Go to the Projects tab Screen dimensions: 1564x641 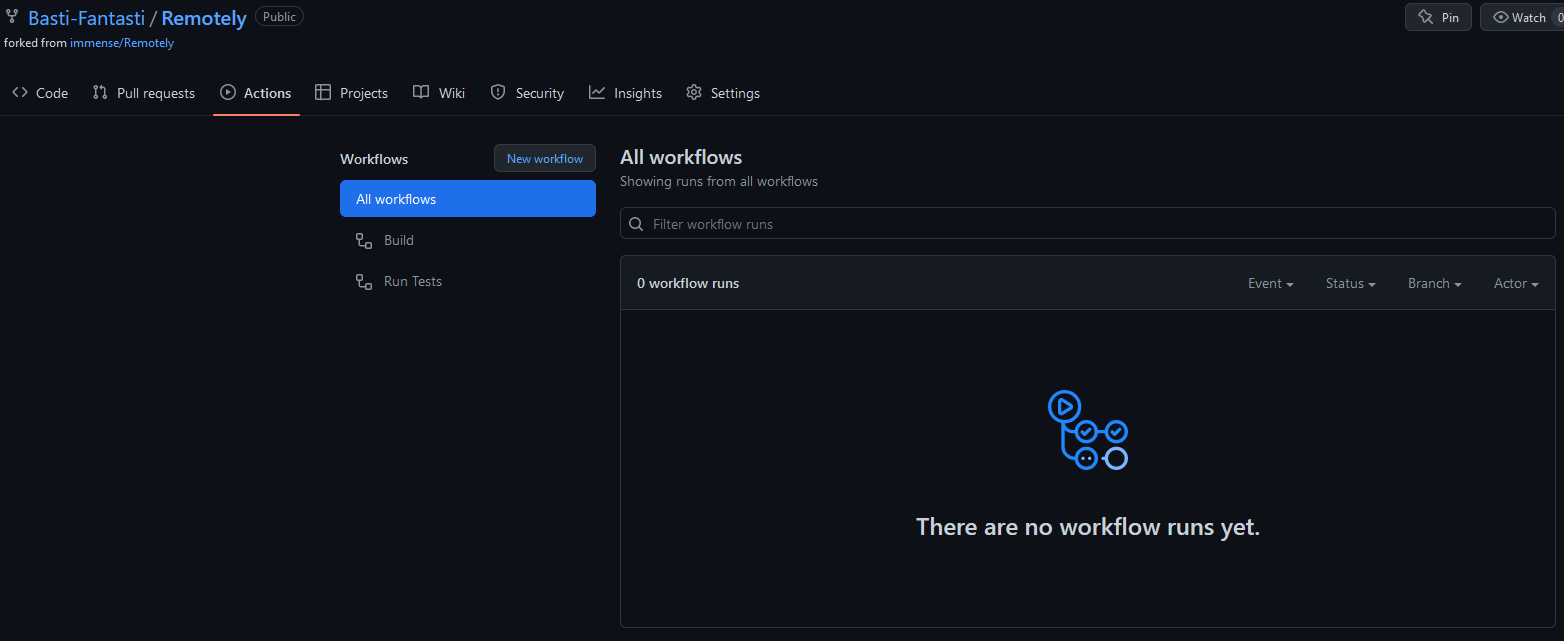tap(351, 93)
